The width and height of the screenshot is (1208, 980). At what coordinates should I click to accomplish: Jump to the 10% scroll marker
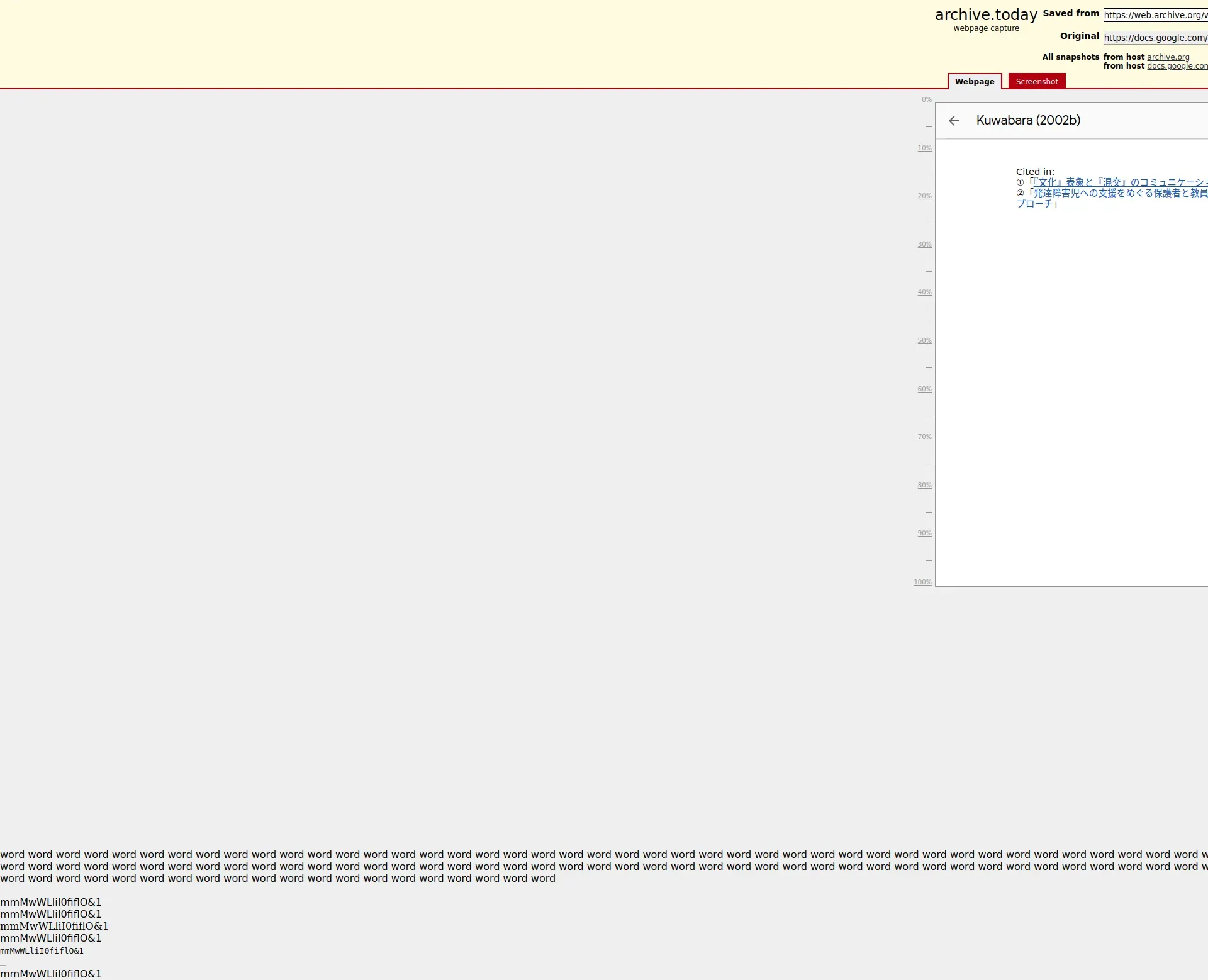924,148
